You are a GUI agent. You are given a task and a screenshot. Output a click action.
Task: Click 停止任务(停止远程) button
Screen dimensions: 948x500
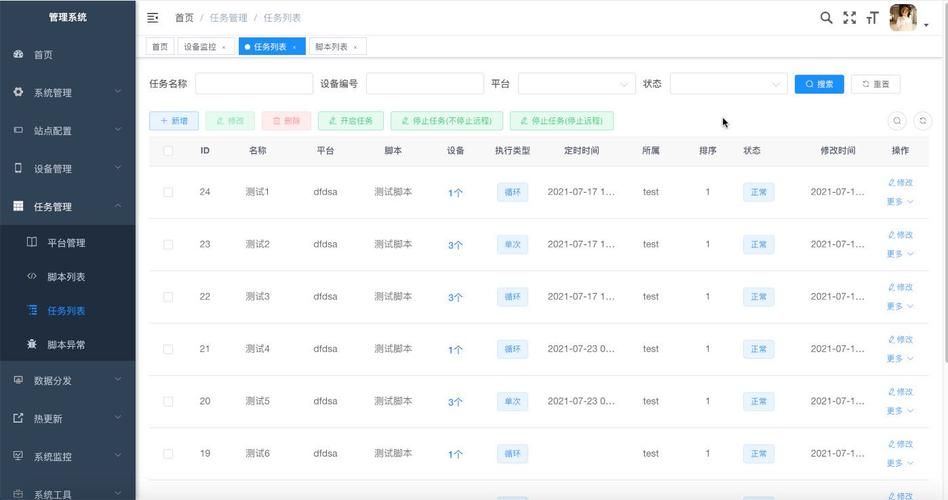click(562, 121)
